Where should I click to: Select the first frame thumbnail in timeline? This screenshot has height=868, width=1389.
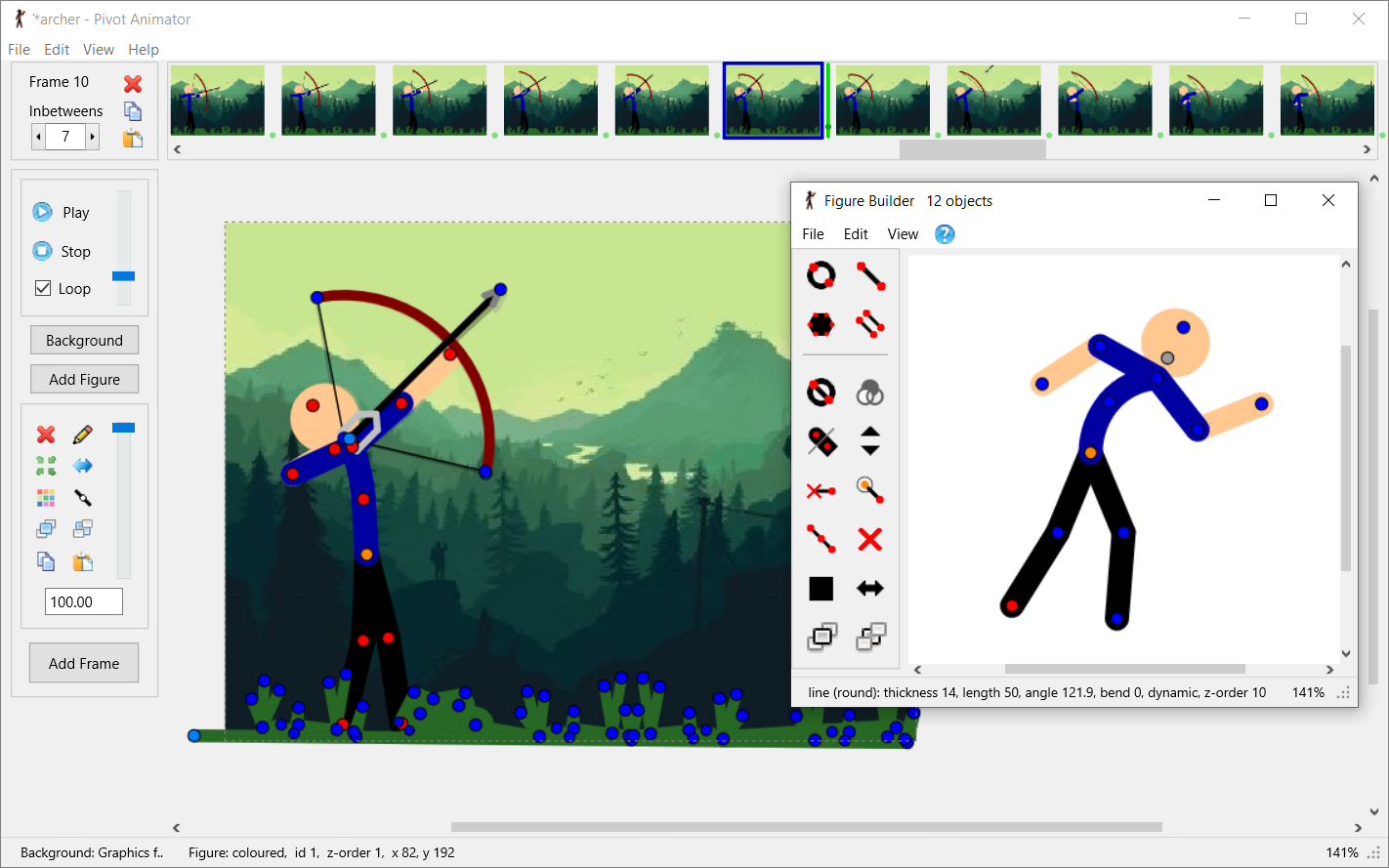coord(218,100)
